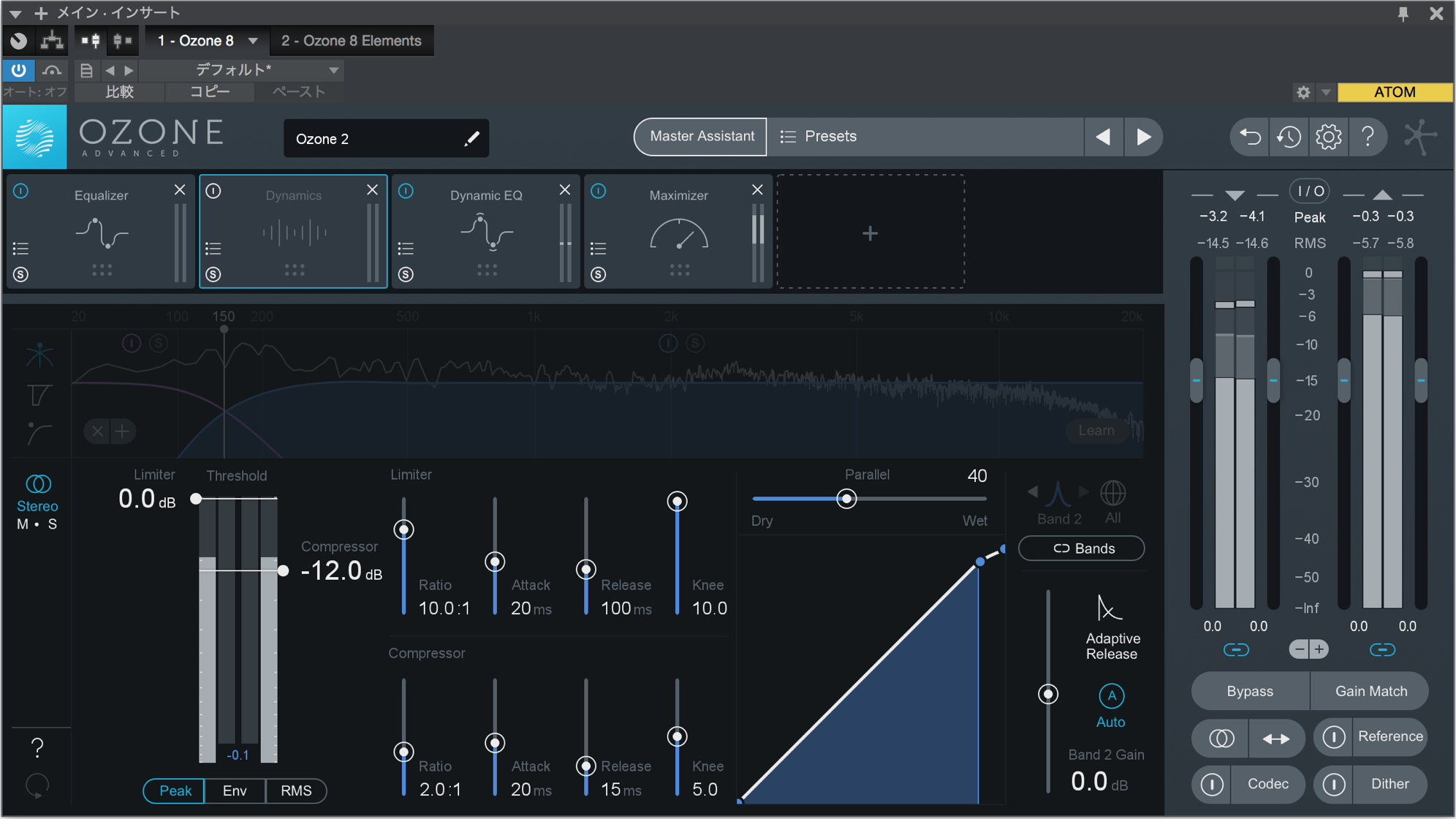The width and height of the screenshot is (1456, 819).
Task: Click コピー copy button
Action: pyautogui.click(x=210, y=92)
